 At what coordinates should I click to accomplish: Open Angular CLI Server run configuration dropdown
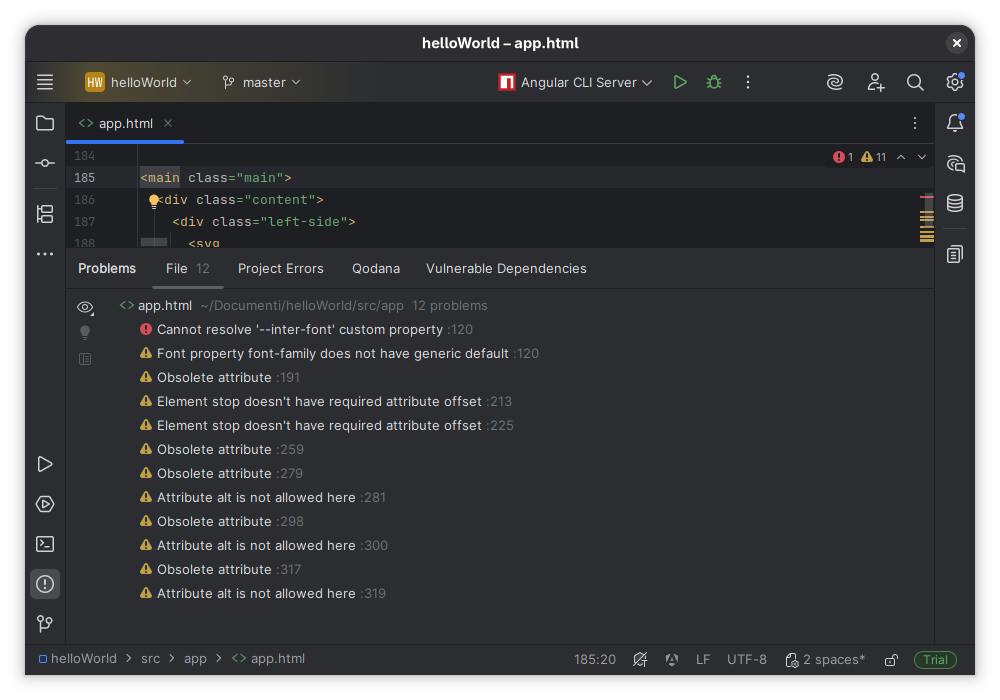click(576, 82)
